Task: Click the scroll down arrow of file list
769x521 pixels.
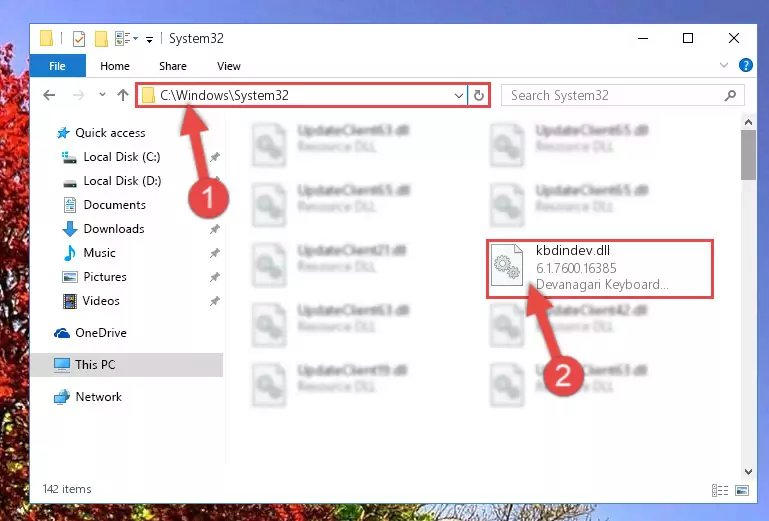Action: pos(748,472)
